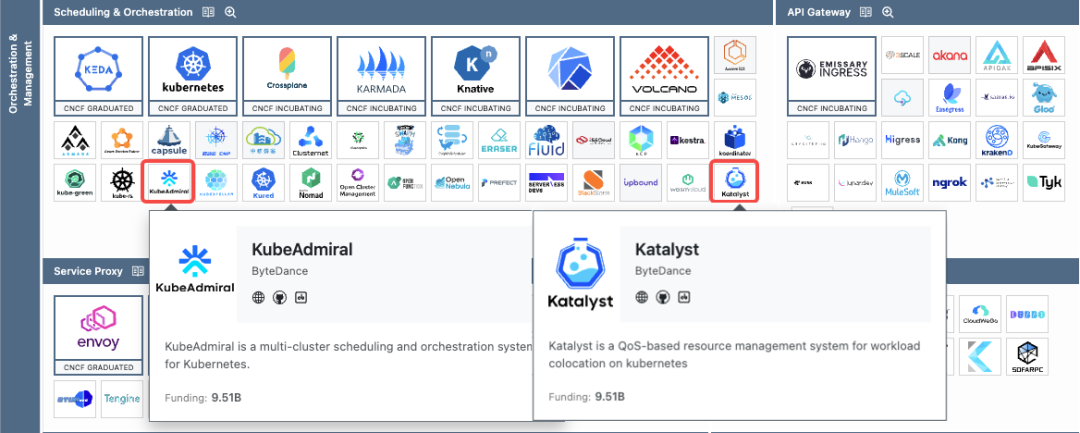The image size is (1080, 433).
Task: Open the APISIX tile
Action: coord(1044,55)
